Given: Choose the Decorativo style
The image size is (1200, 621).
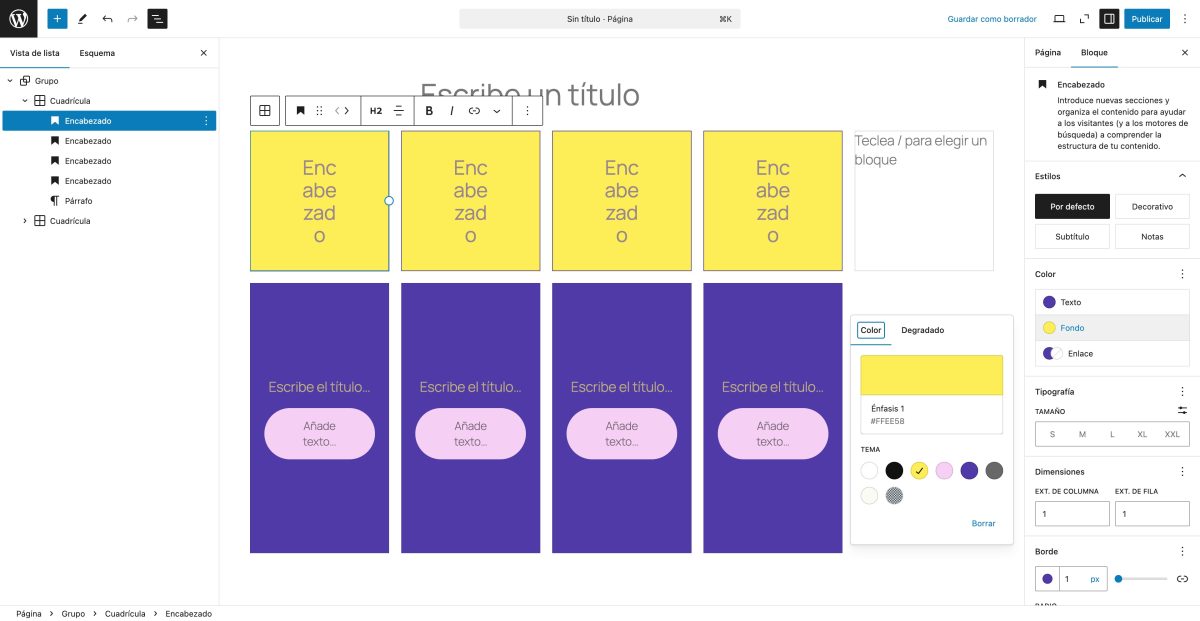Looking at the screenshot, I should [x=1152, y=207].
